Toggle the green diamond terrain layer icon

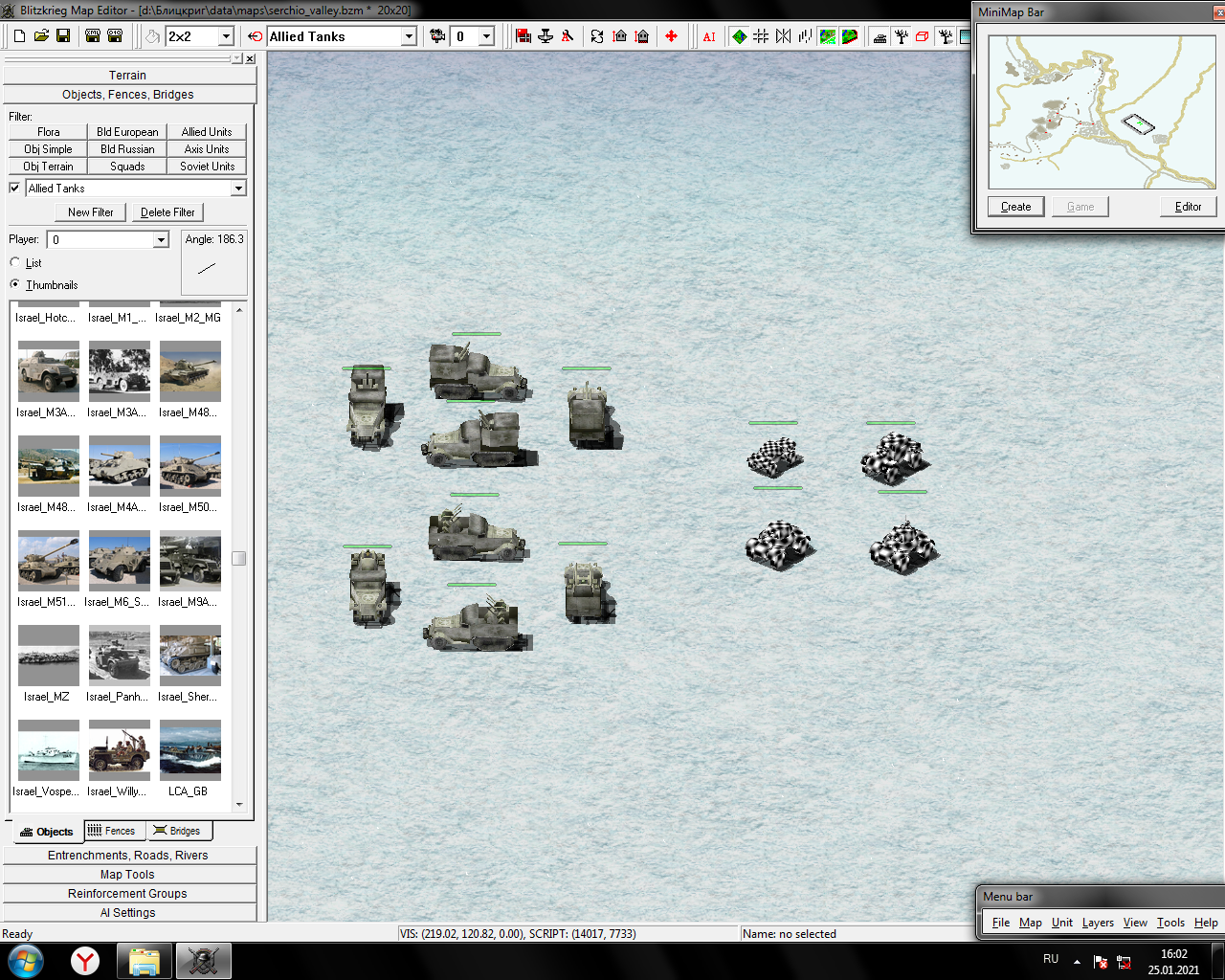[740, 36]
